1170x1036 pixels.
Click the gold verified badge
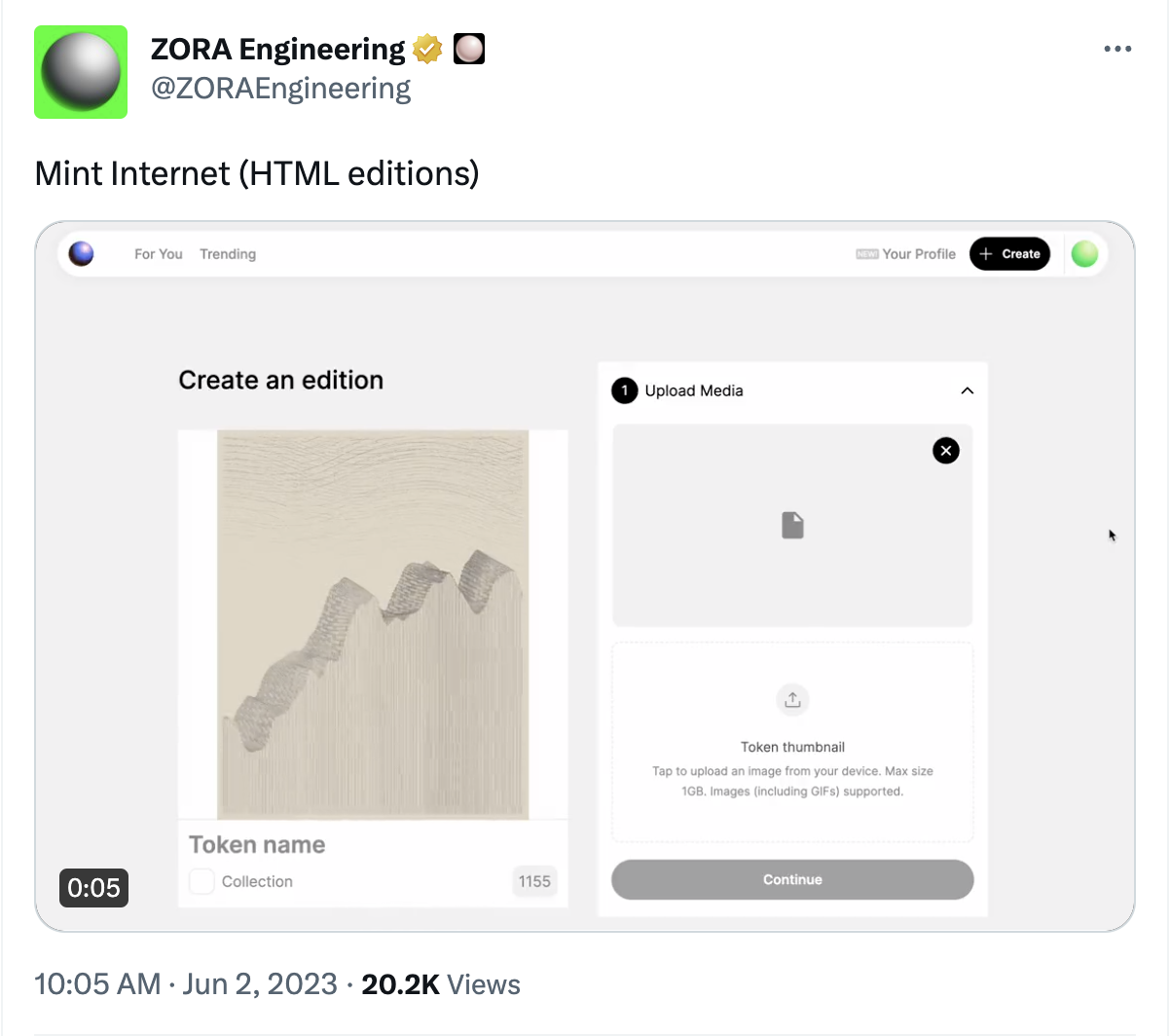tap(427, 49)
